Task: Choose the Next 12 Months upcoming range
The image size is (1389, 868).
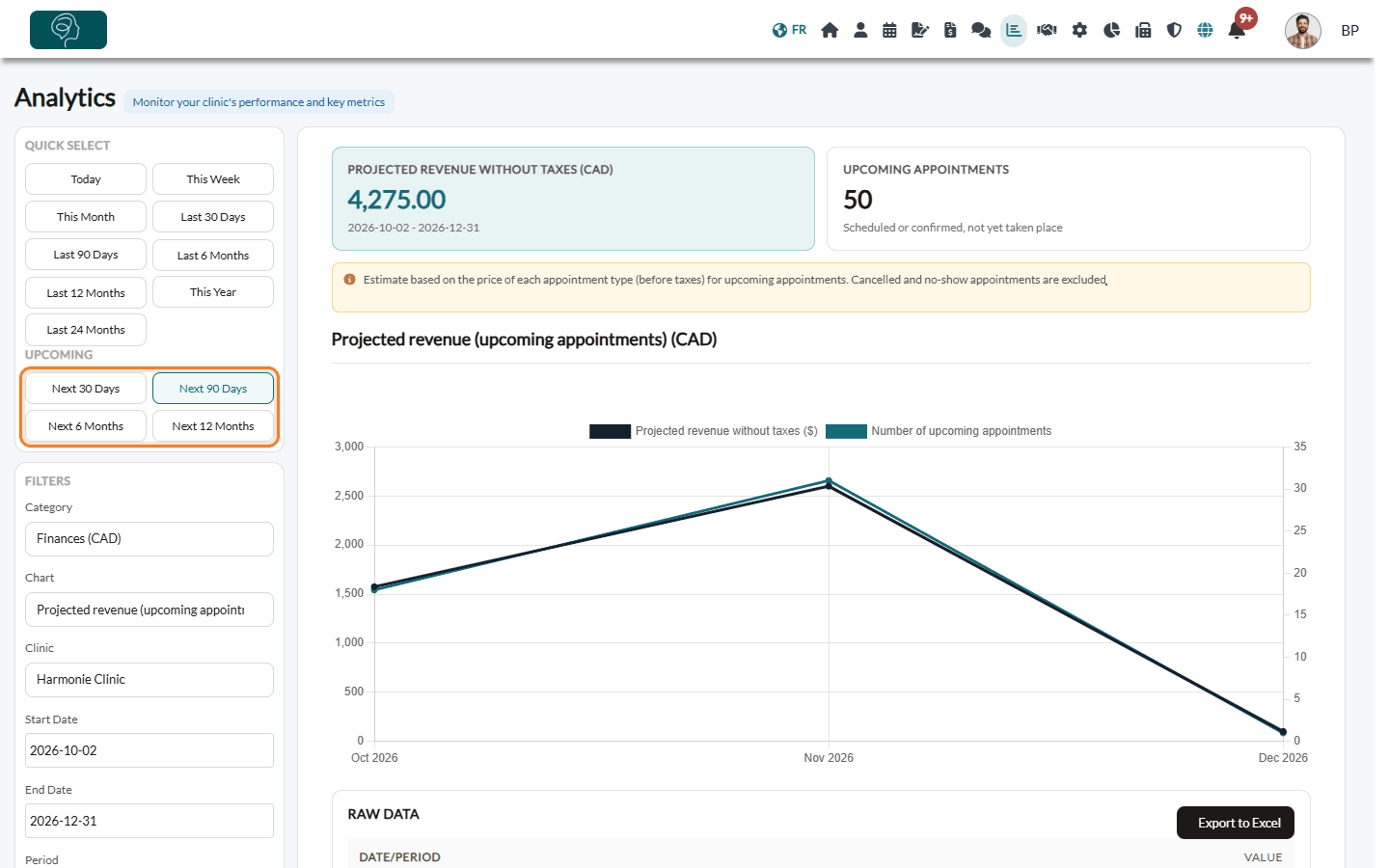Action: (x=213, y=426)
